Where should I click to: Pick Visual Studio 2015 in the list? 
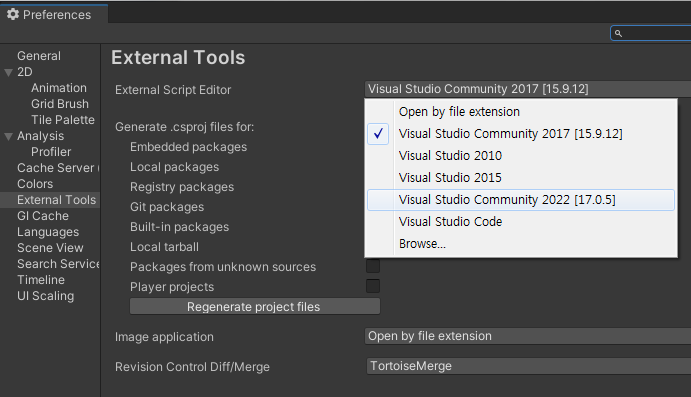tap(521, 178)
